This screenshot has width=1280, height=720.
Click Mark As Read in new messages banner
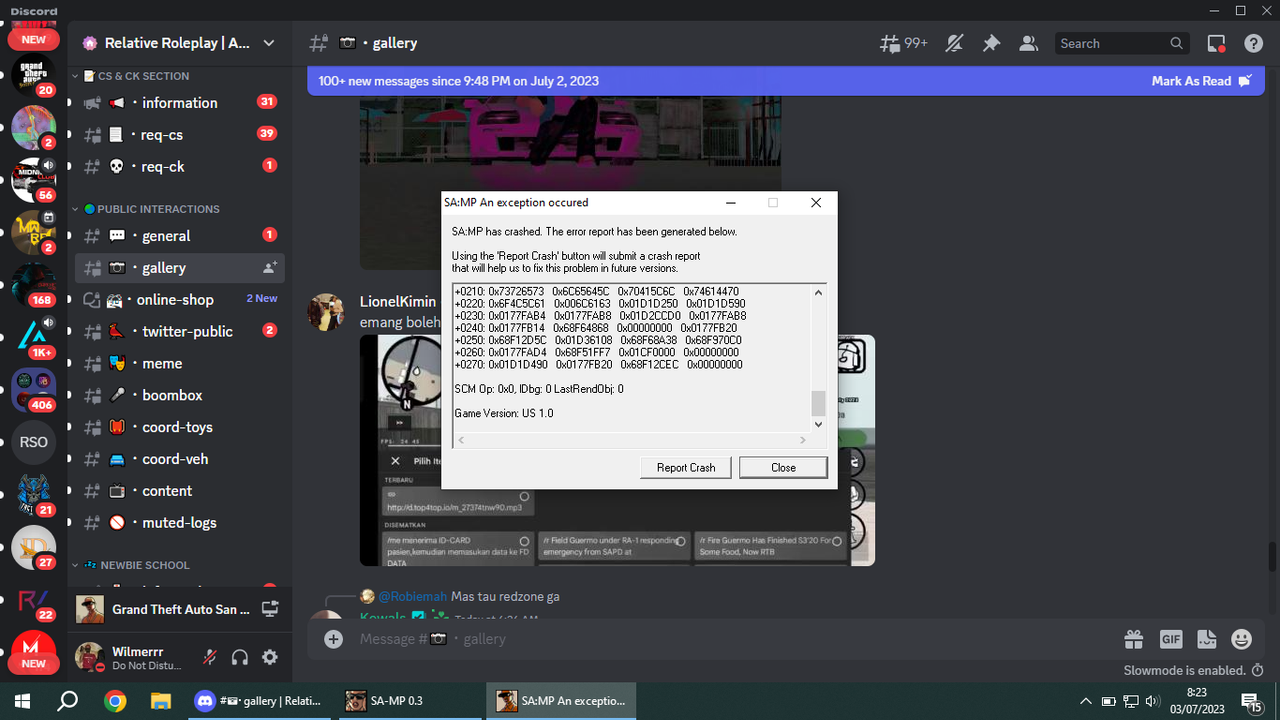click(1201, 81)
